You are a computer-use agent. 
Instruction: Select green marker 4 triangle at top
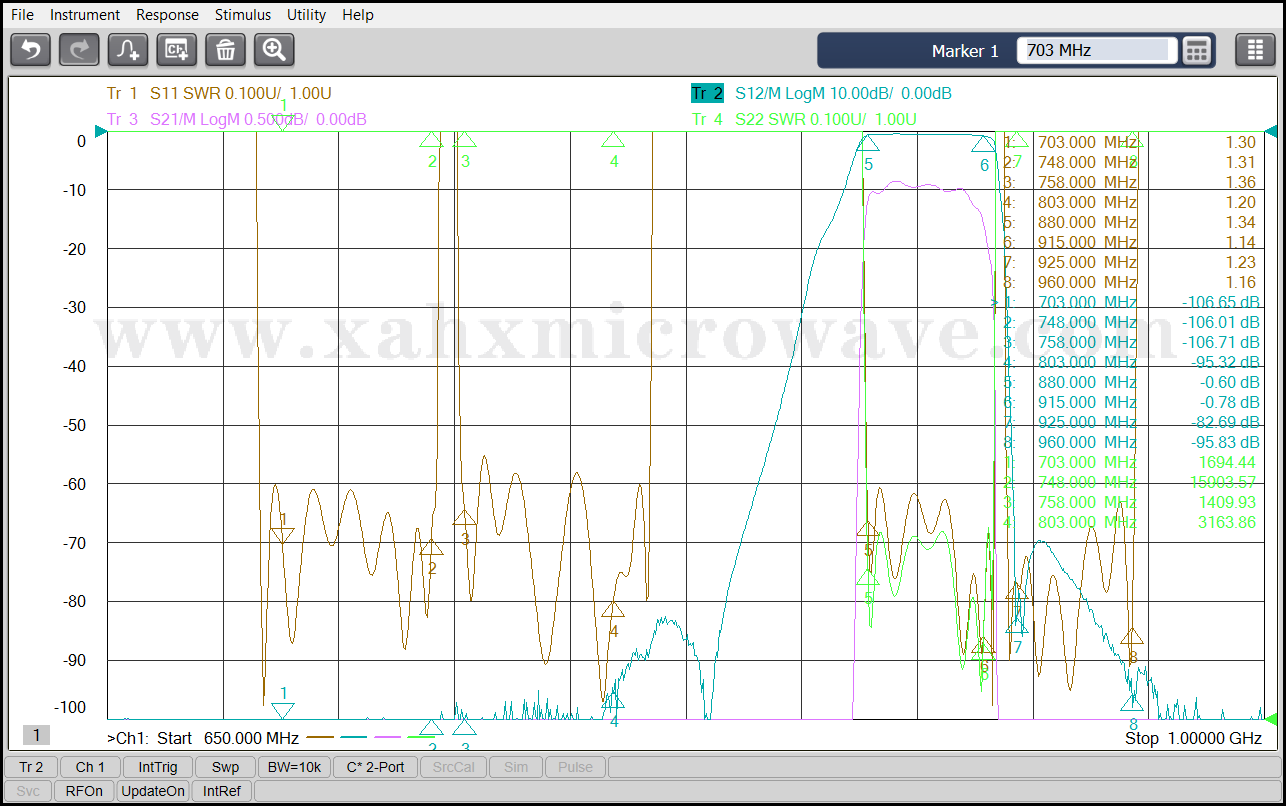[x=613, y=139]
